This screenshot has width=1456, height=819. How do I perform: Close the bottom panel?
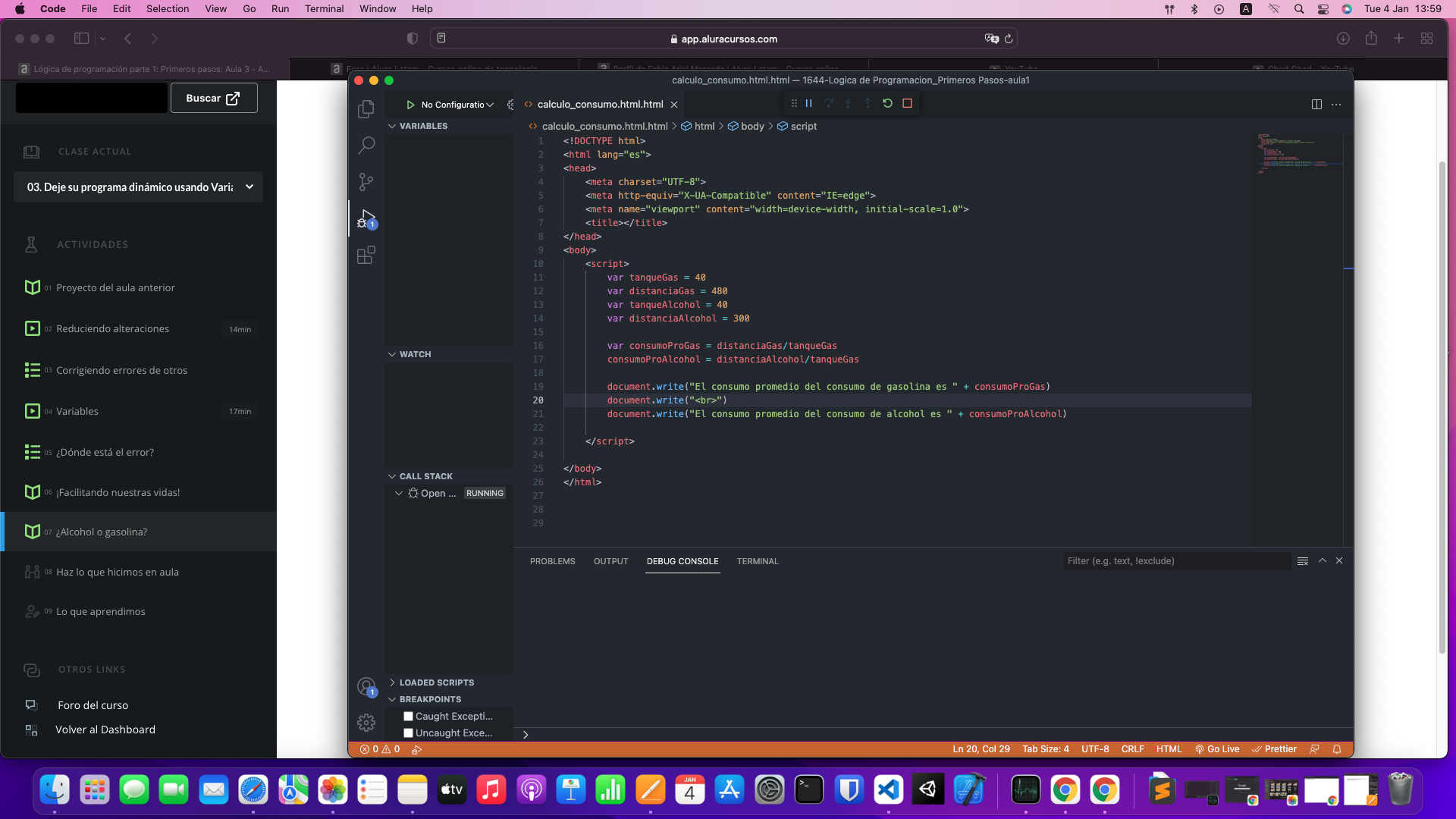click(1339, 560)
